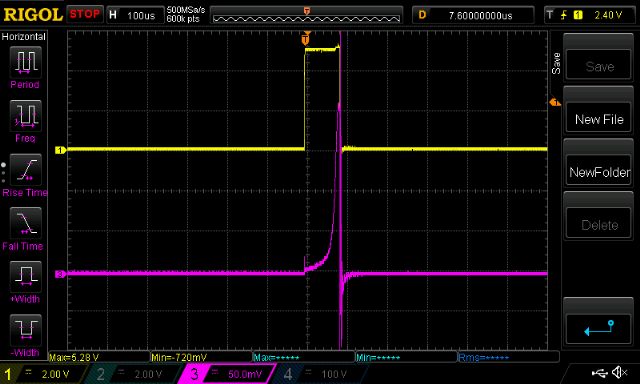Select the -Width measurement icon

(x=25, y=330)
